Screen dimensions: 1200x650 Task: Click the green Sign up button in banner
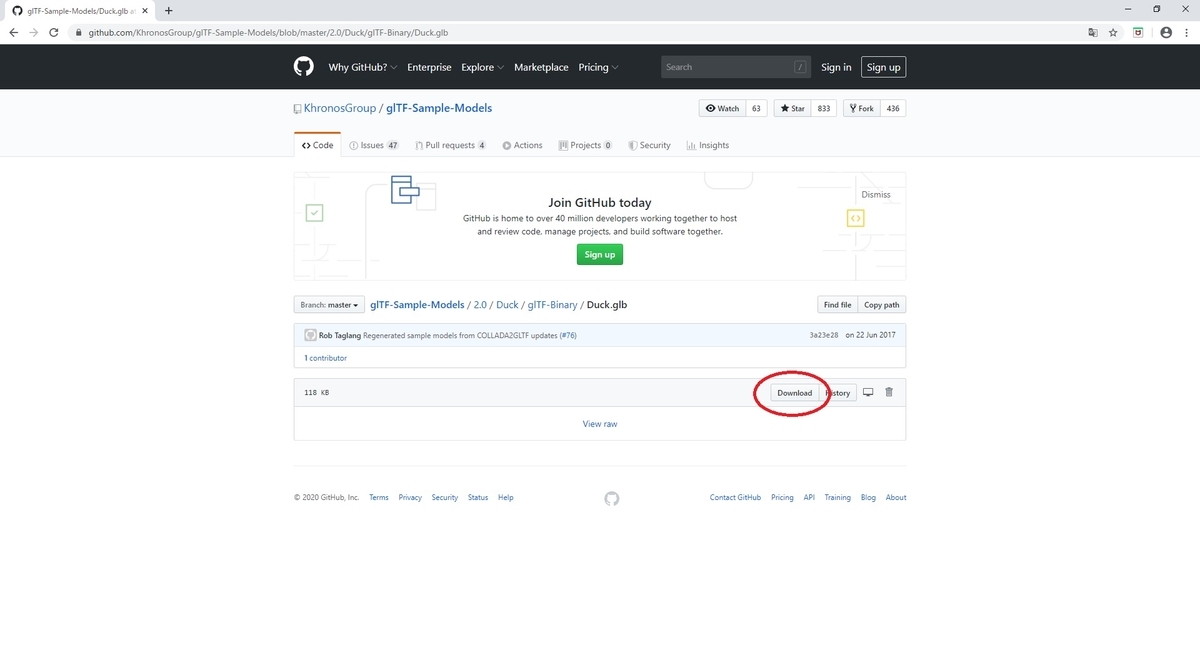tap(600, 254)
